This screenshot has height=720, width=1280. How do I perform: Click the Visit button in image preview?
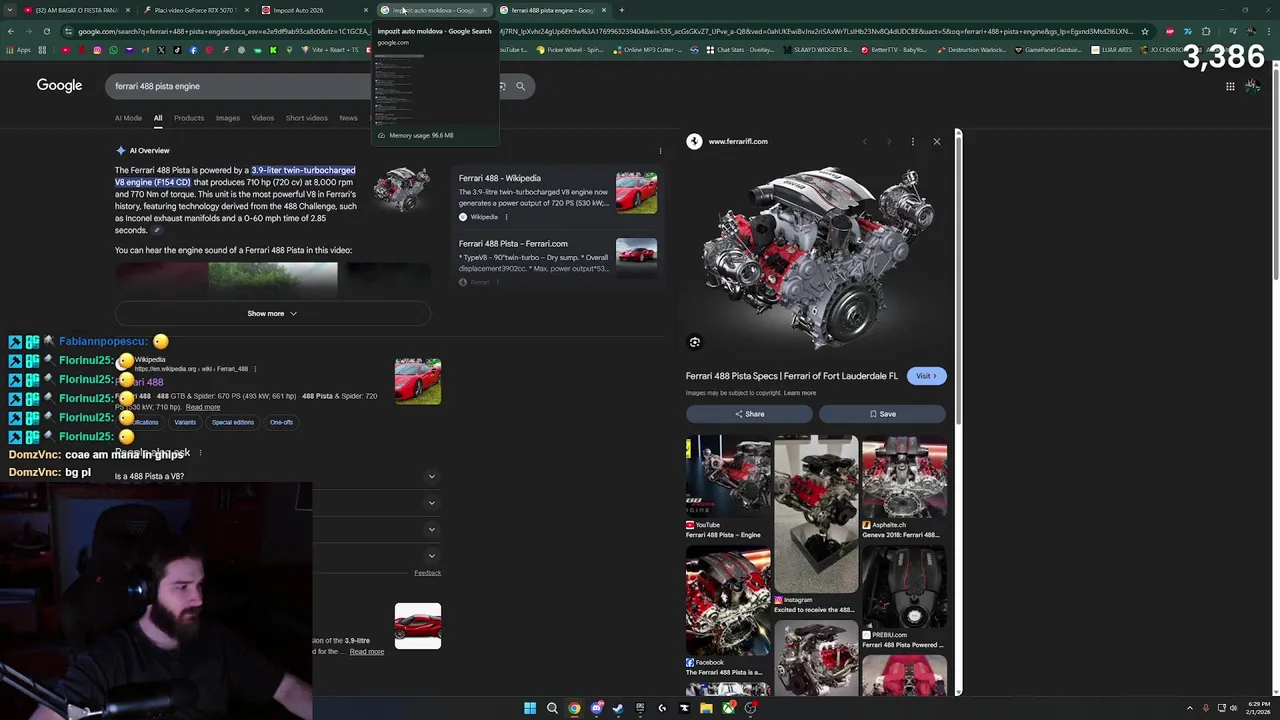pyautogui.click(x=927, y=376)
